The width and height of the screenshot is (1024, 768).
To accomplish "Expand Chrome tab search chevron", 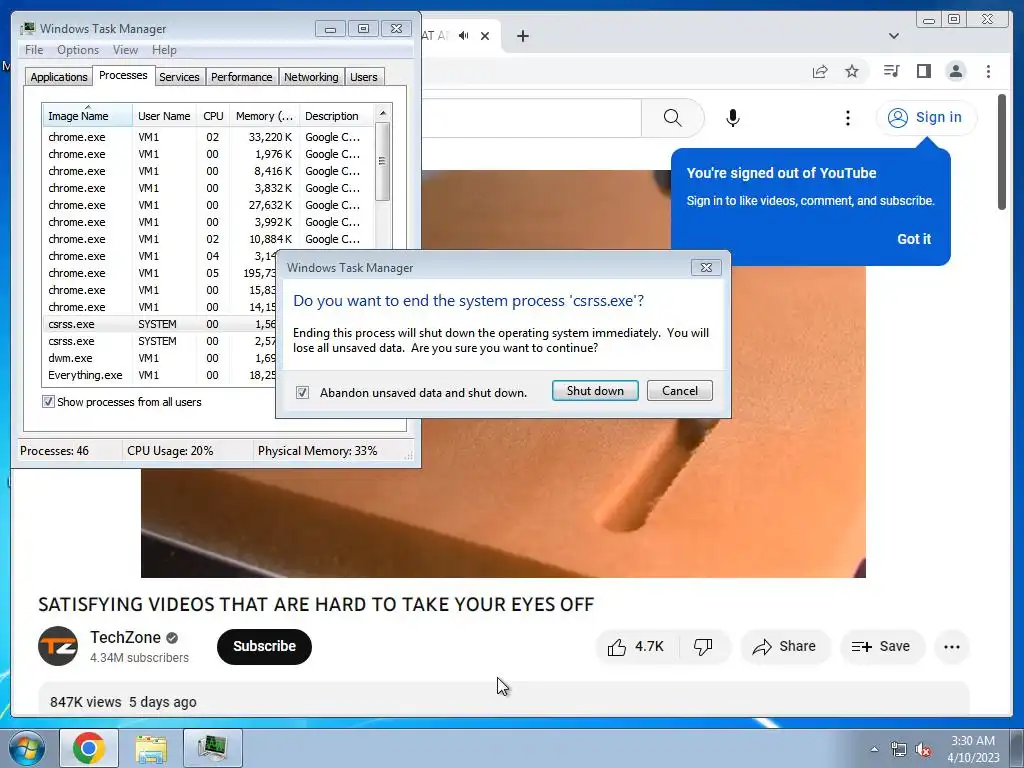I will pyautogui.click(x=894, y=36).
